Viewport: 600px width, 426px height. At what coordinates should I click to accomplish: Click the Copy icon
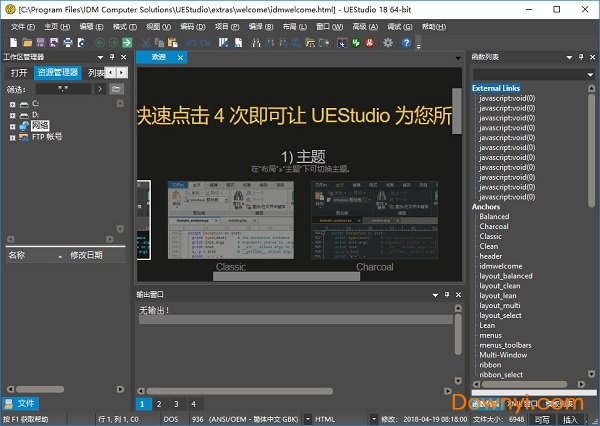159,42
